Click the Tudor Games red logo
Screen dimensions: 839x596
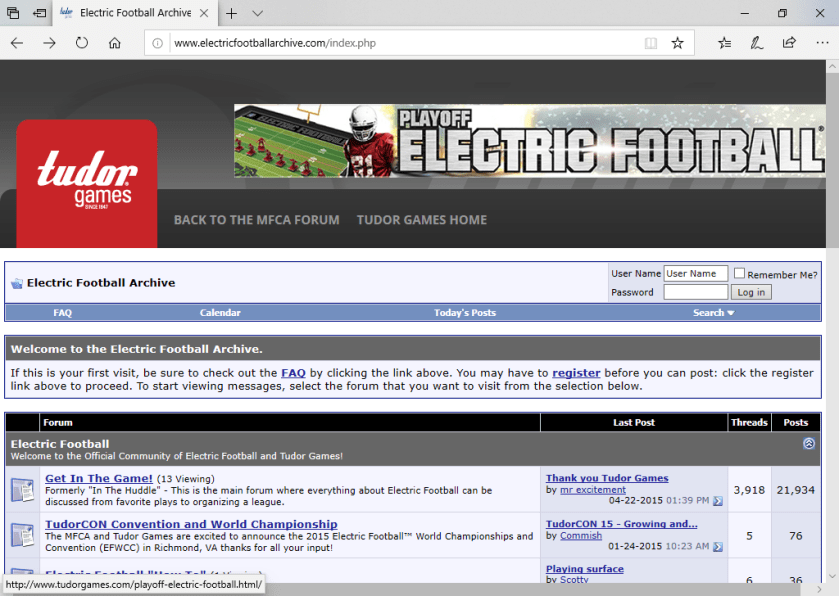[87, 183]
